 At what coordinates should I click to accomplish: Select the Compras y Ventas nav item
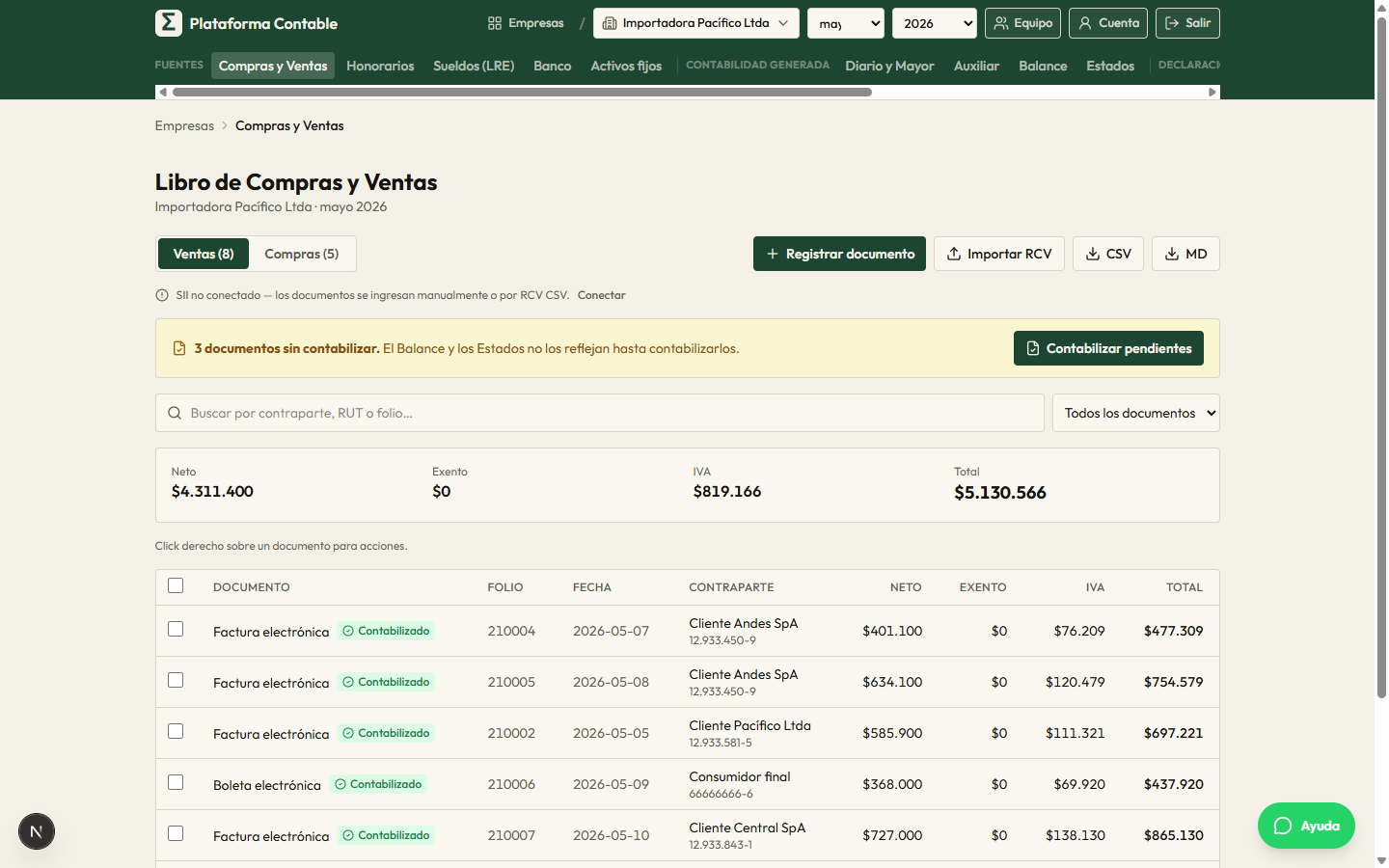point(273,66)
